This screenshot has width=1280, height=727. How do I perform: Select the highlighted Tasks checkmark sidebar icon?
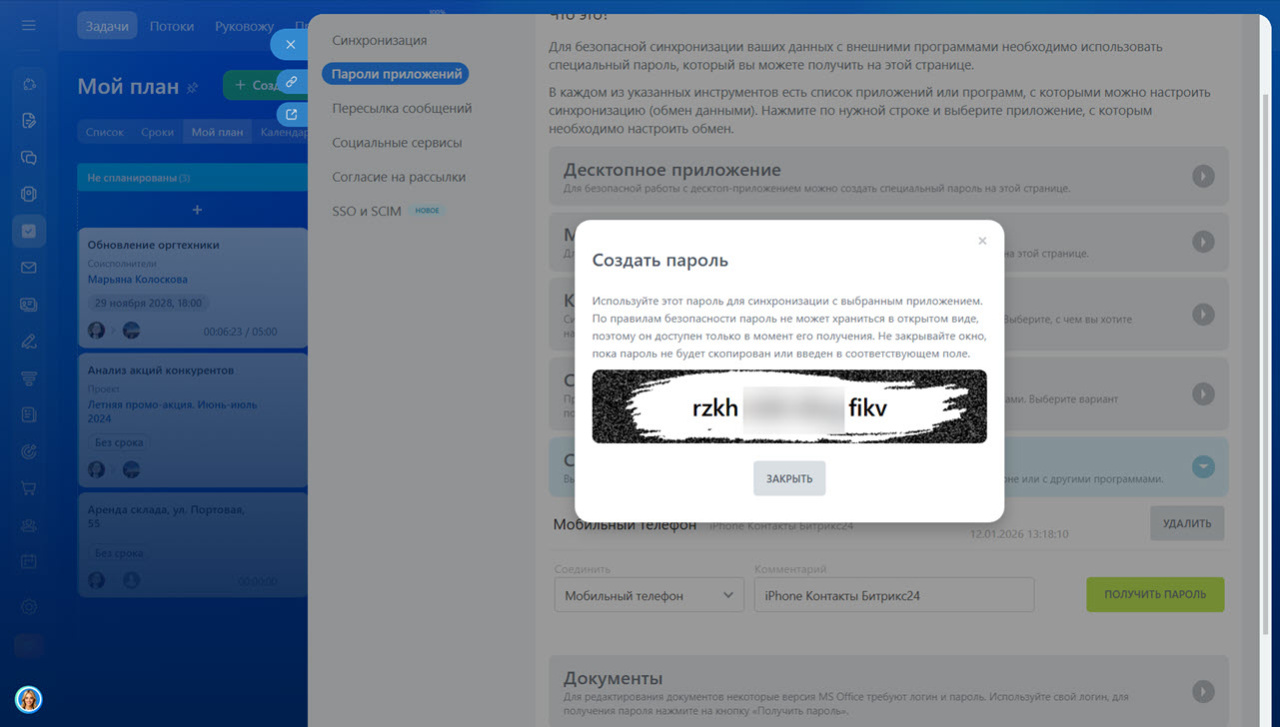click(28, 231)
